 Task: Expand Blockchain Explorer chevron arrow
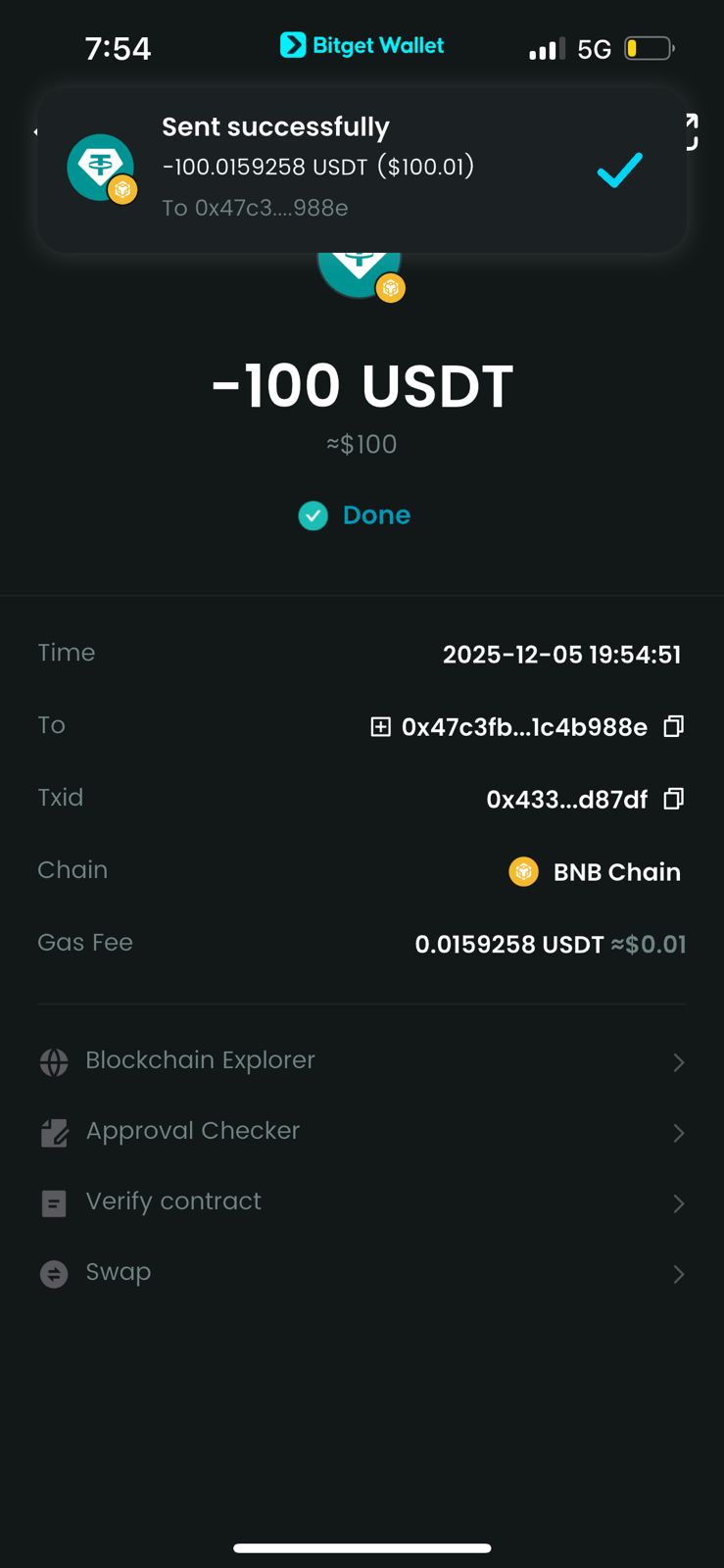tap(678, 1062)
